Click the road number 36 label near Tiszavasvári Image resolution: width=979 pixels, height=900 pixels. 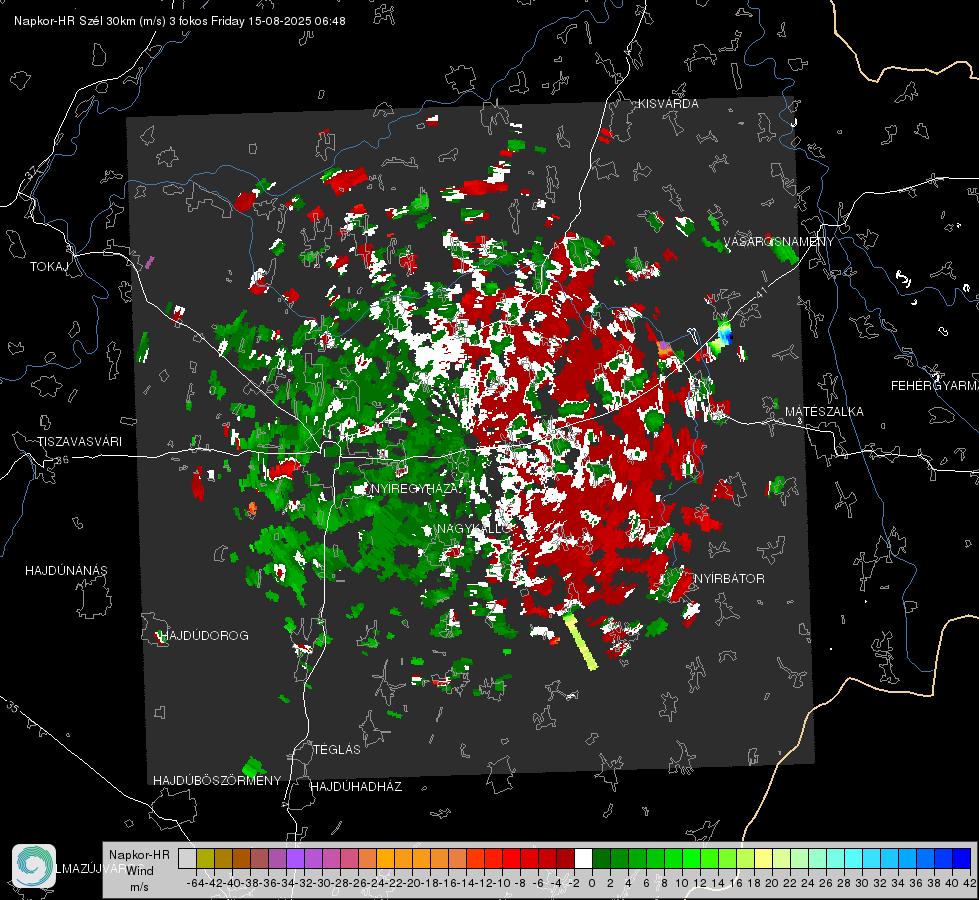tap(62, 460)
